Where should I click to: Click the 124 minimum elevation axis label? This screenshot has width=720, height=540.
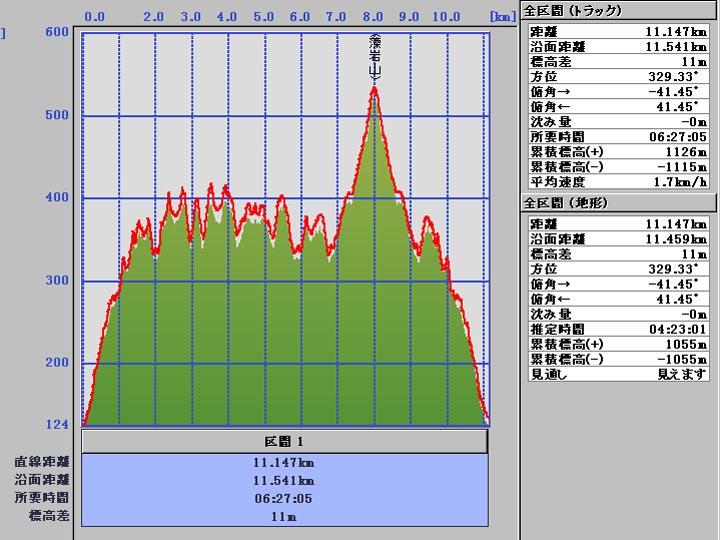[57, 424]
